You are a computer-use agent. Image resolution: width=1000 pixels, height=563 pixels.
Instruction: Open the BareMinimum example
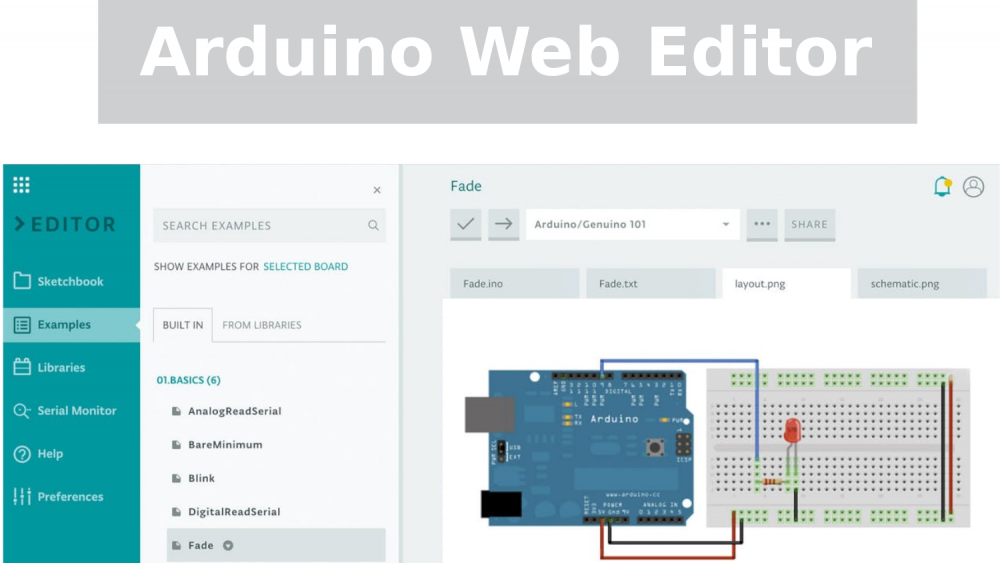(x=225, y=444)
